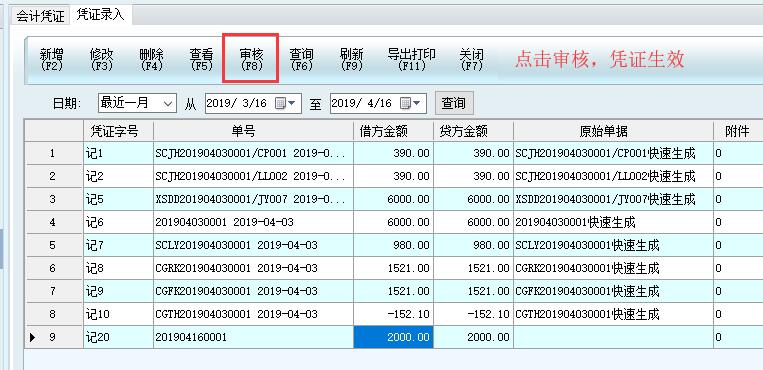The height and width of the screenshot is (370, 763).
Task: Open the 最近一月 date range dropdown
Action: point(137,103)
